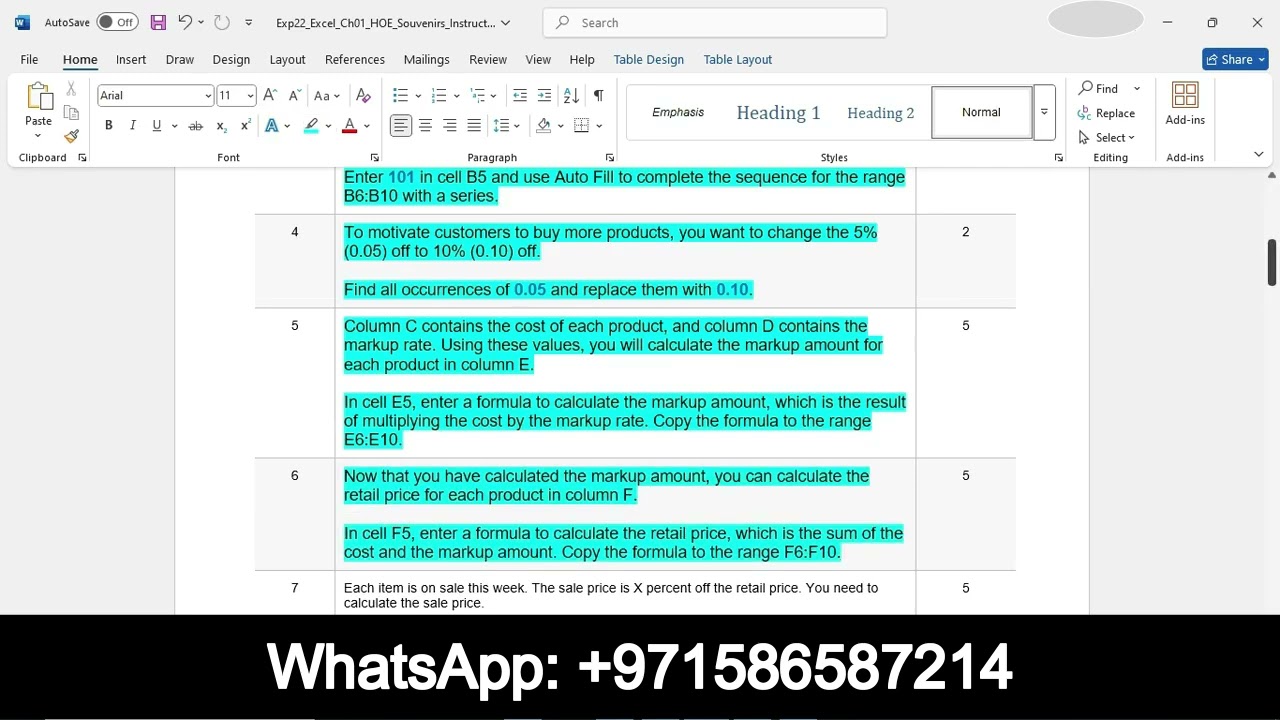Apply the Emphasis style
Viewport: 1280px width, 720px height.
pyautogui.click(x=678, y=112)
